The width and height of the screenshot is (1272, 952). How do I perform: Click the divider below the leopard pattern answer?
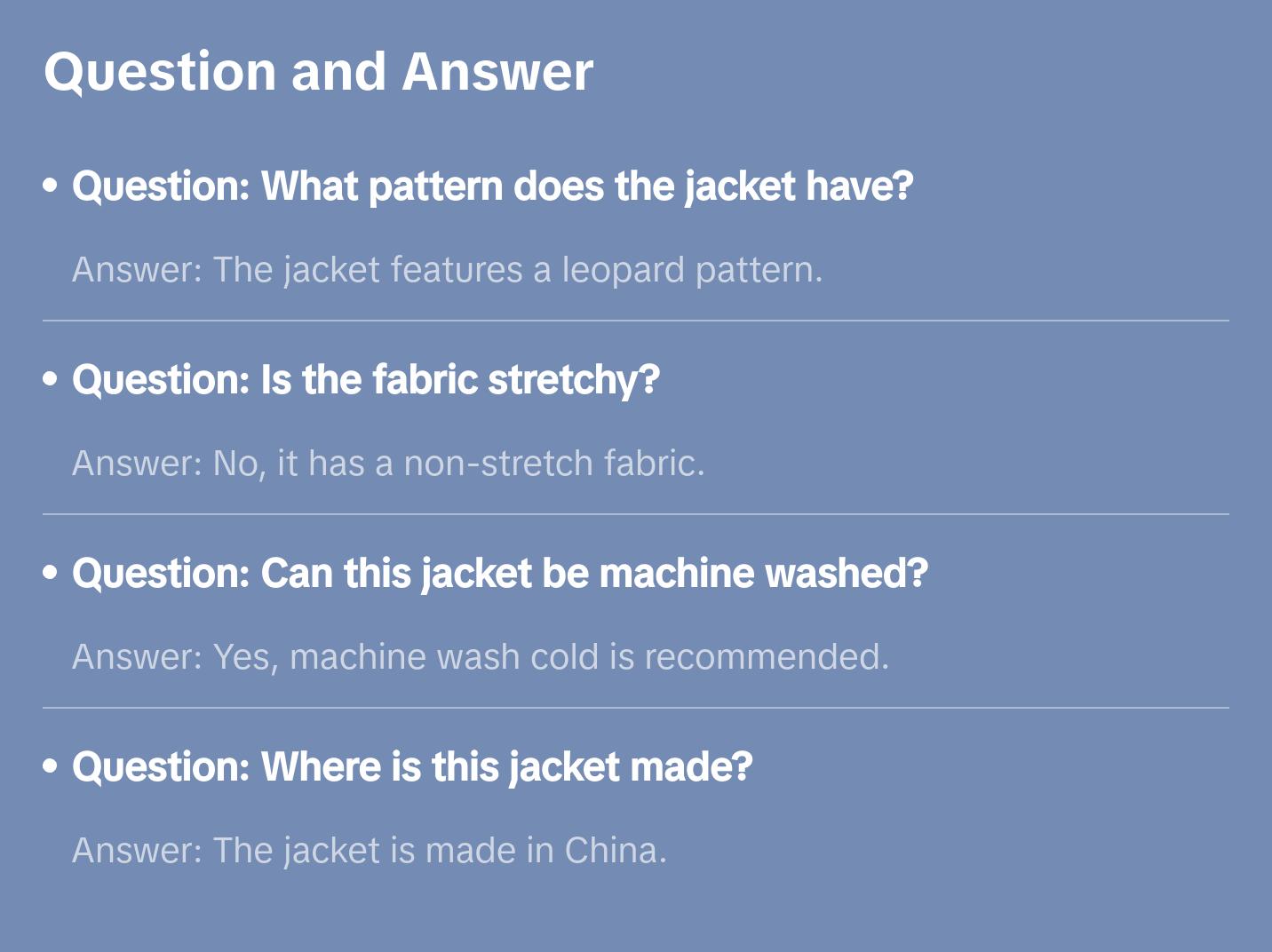[x=636, y=321]
